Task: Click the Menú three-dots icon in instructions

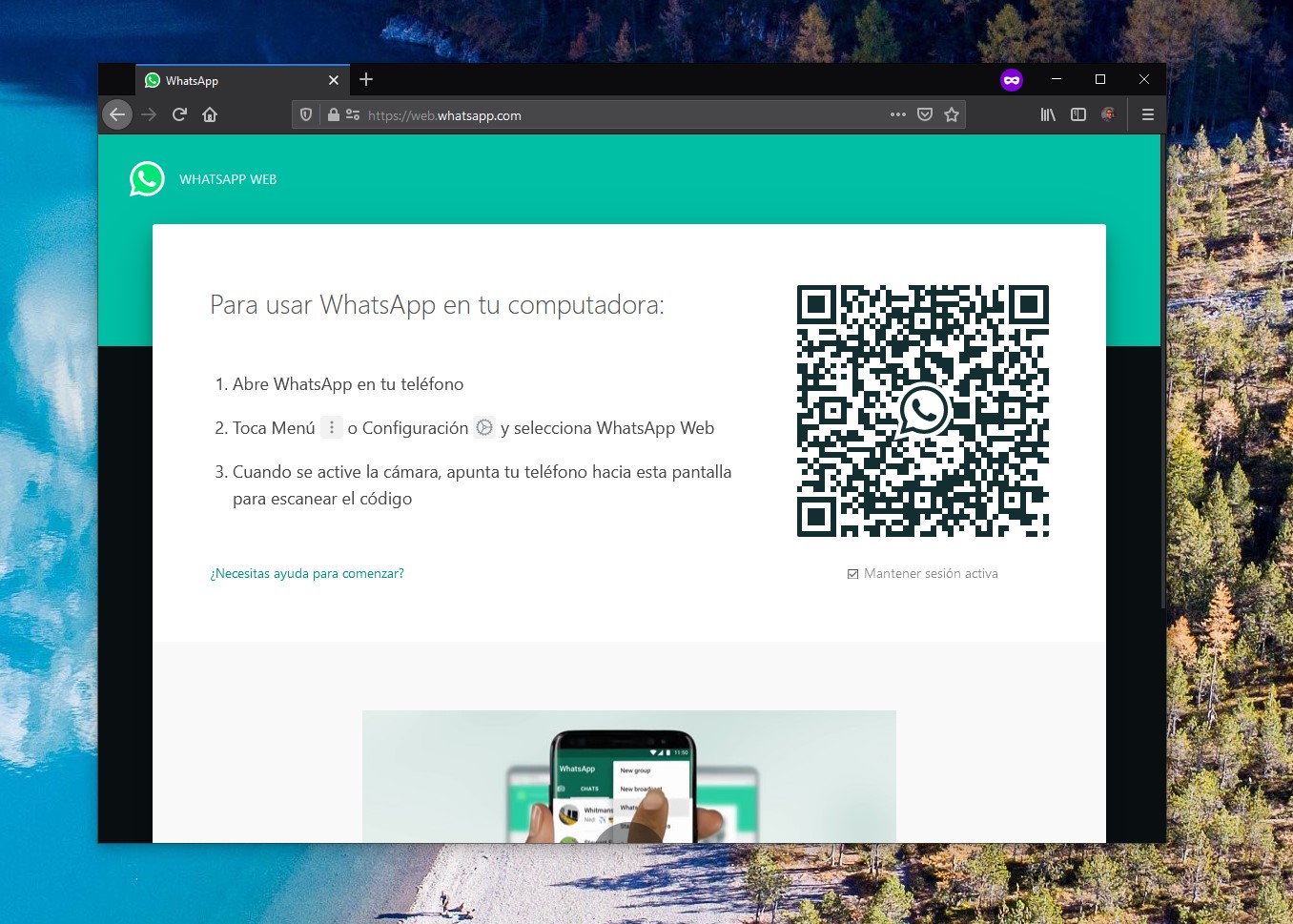Action: point(331,427)
